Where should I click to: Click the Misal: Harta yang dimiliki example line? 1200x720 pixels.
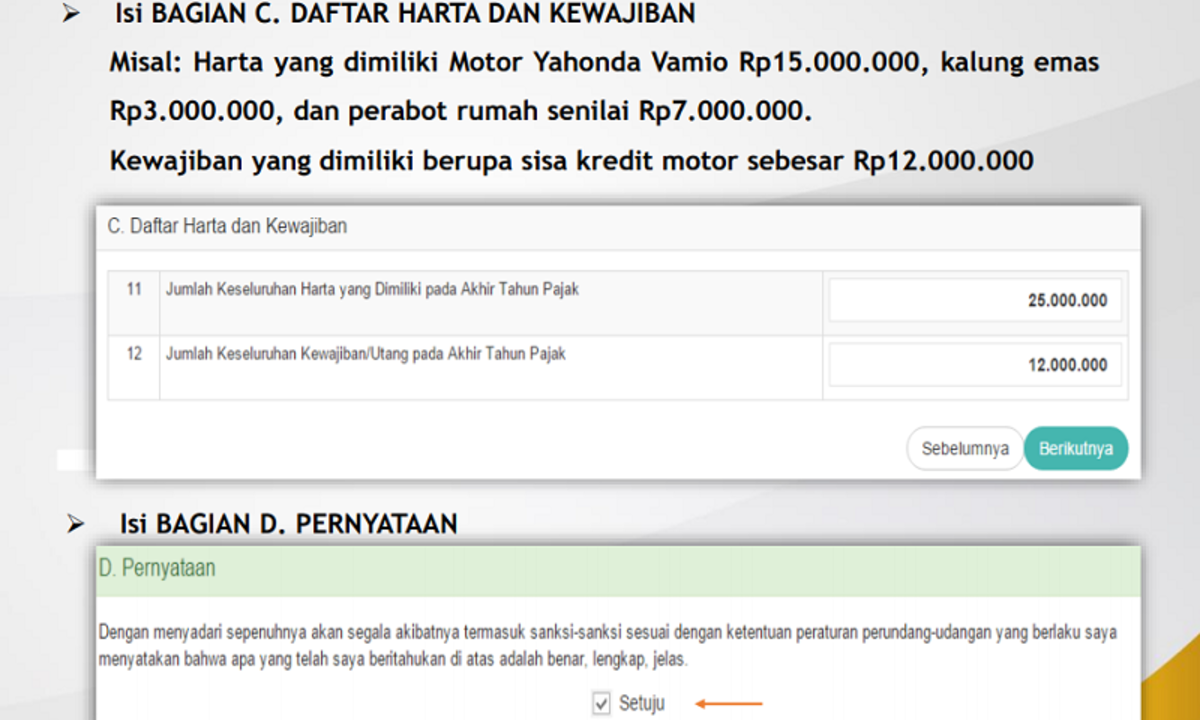click(604, 63)
